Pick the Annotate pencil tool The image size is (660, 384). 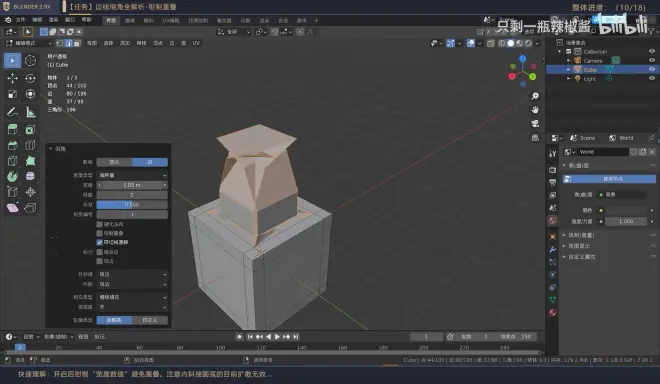[x=13, y=112]
